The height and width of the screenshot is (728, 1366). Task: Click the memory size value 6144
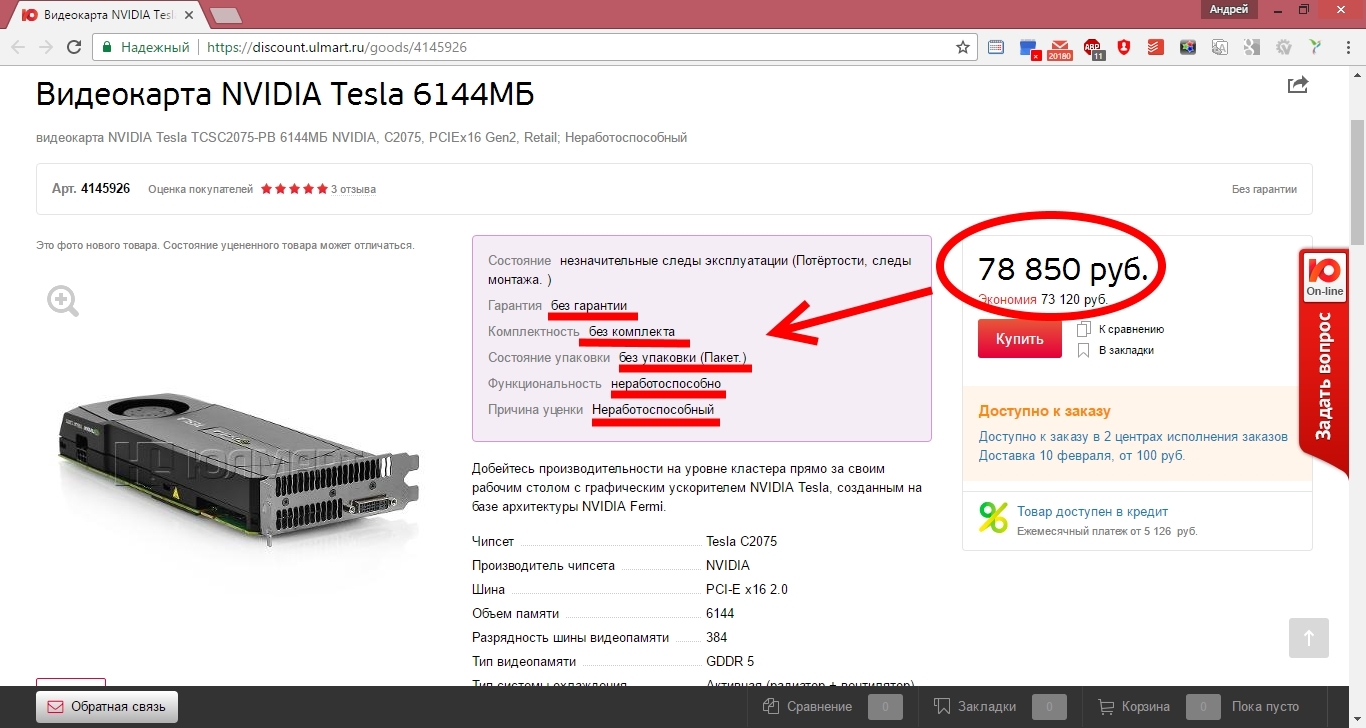(x=720, y=613)
